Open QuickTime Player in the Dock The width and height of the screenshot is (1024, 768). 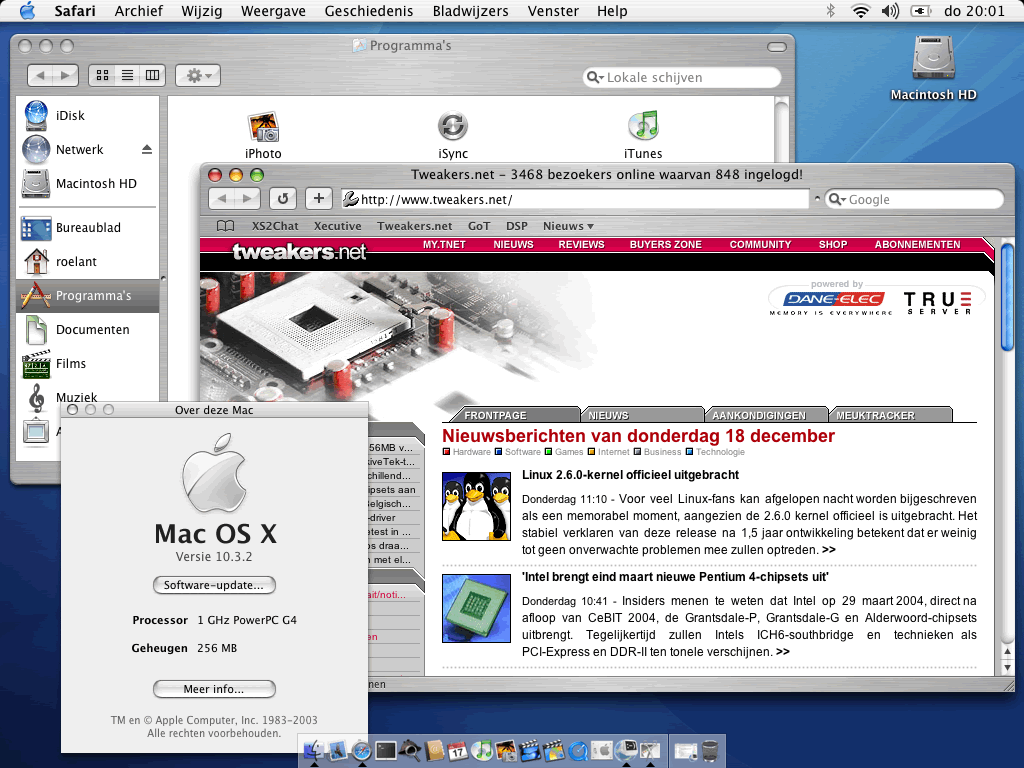(578, 751)
